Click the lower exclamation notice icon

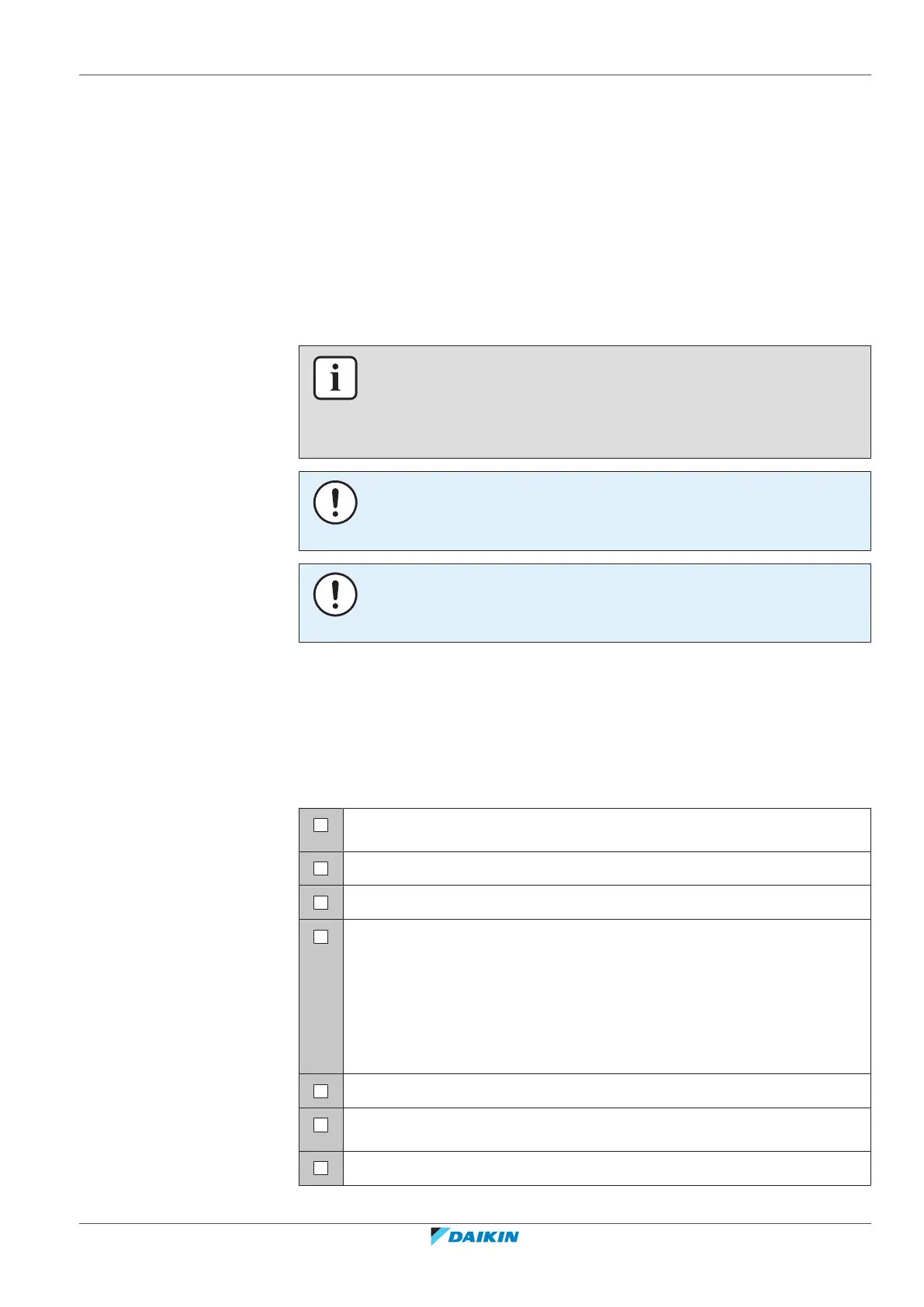(x=335, y=595)
